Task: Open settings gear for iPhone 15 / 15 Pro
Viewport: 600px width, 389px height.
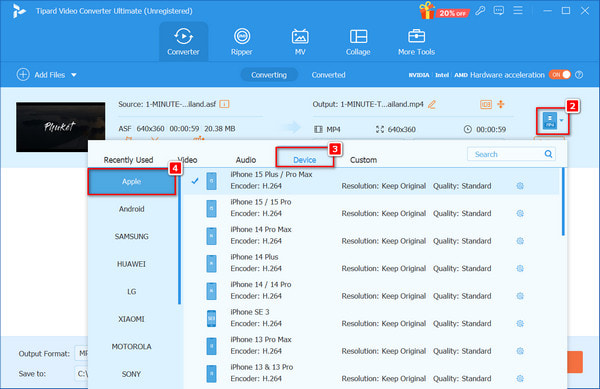Action: pos(520,213)
